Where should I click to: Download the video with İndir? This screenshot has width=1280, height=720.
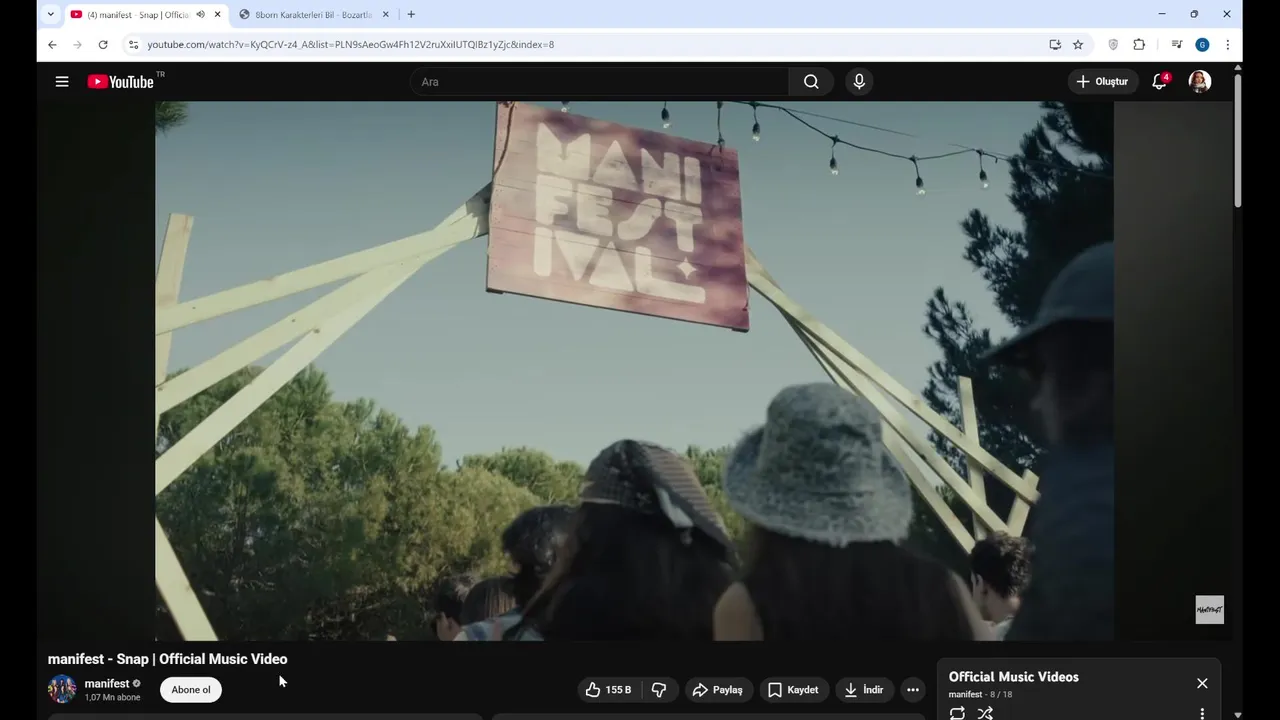coord(864,690)
